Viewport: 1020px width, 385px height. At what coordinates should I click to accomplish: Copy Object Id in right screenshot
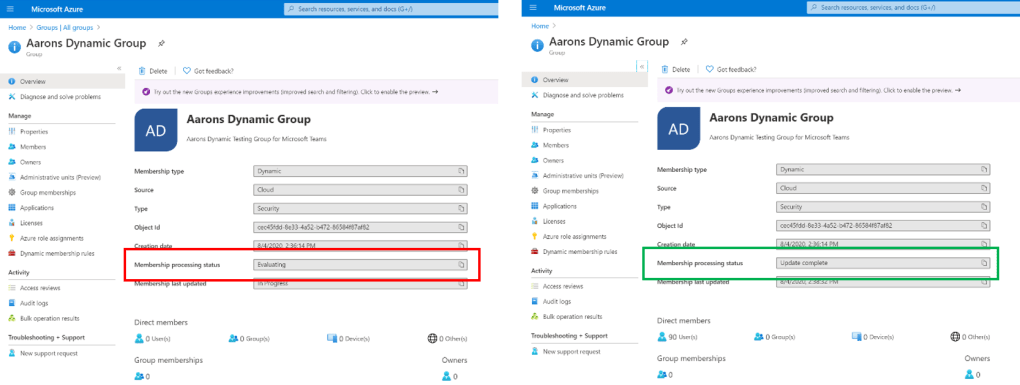tap(984, 226)
